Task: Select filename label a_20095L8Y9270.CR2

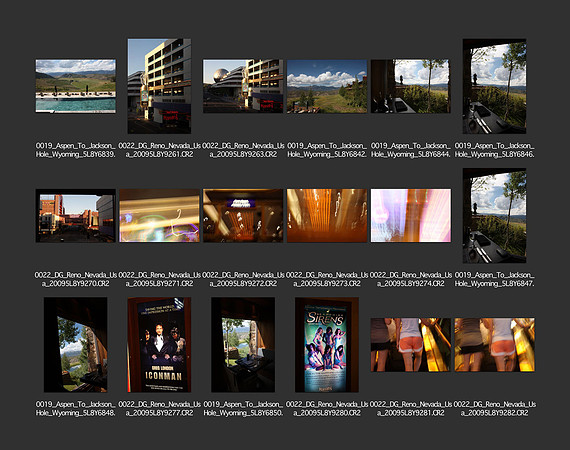Action: tap(76, 284)
